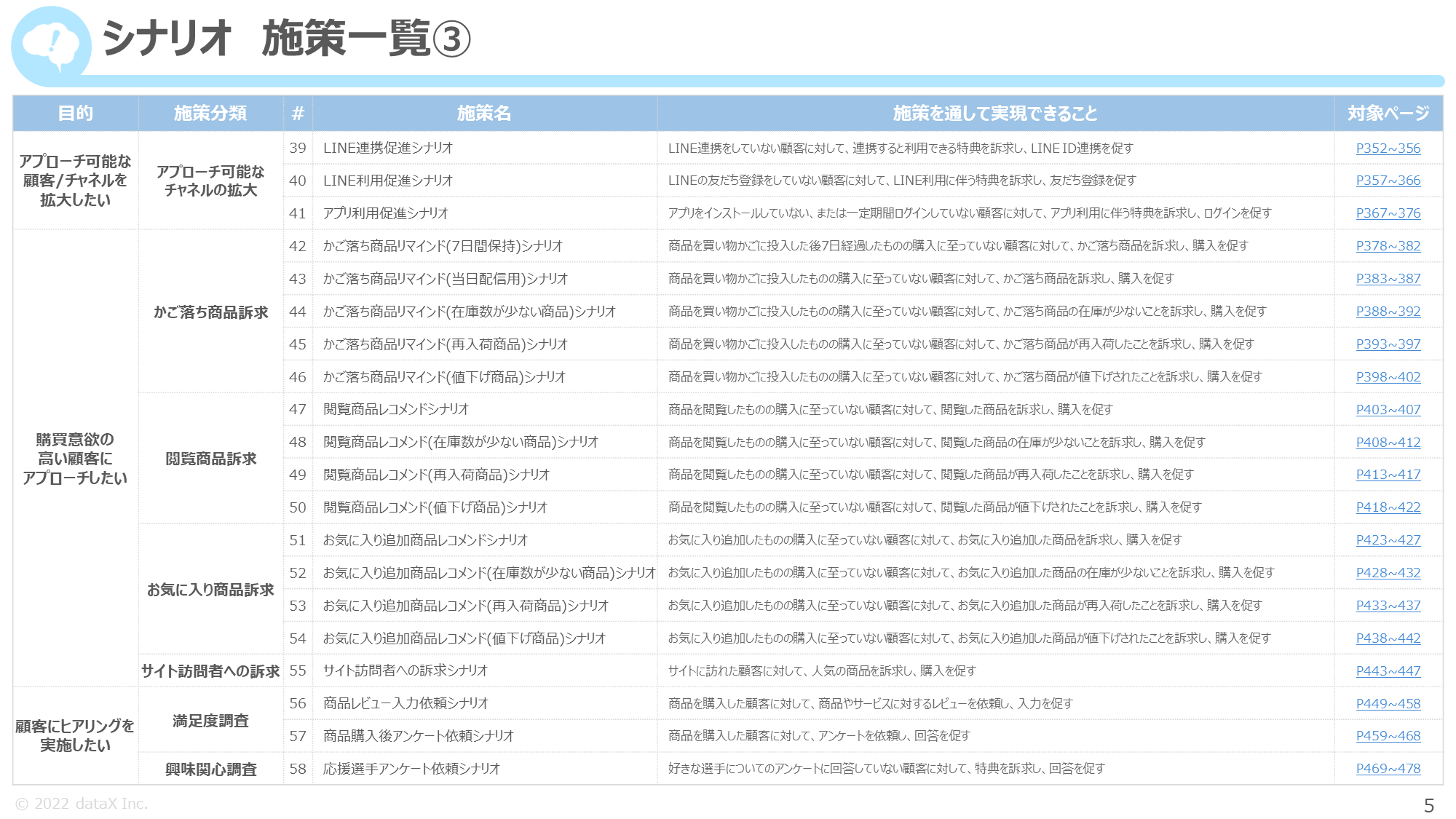Click the P469~478 hyperlink
Image resolution: width=1456 pixels, height=819 pixels.
tap(1388, 769)
